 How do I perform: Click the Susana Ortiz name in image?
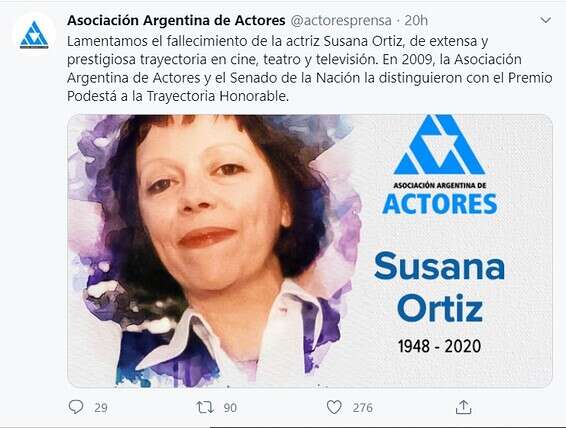coord(440,287)
